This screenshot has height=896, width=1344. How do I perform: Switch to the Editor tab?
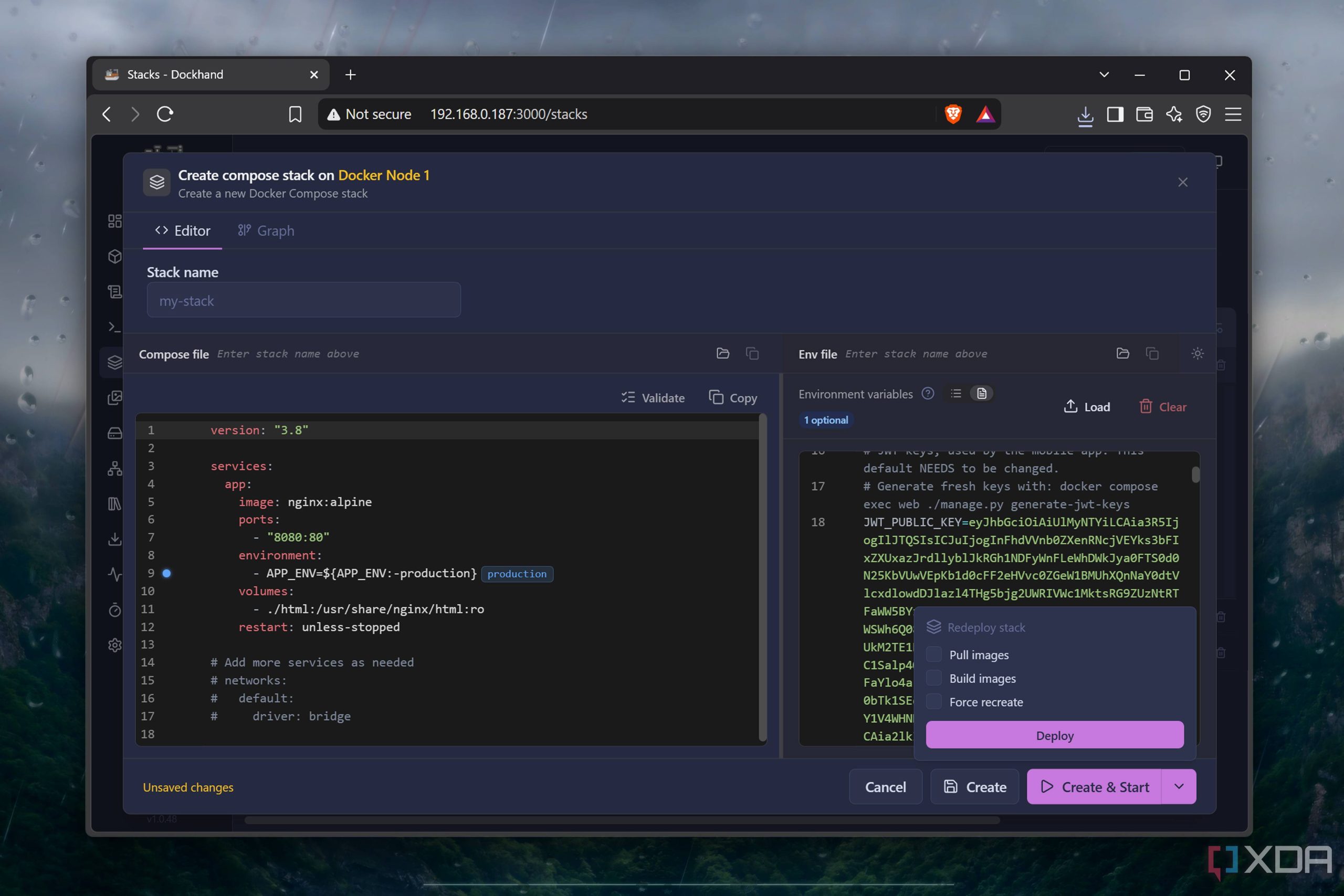tap(183, 231)
